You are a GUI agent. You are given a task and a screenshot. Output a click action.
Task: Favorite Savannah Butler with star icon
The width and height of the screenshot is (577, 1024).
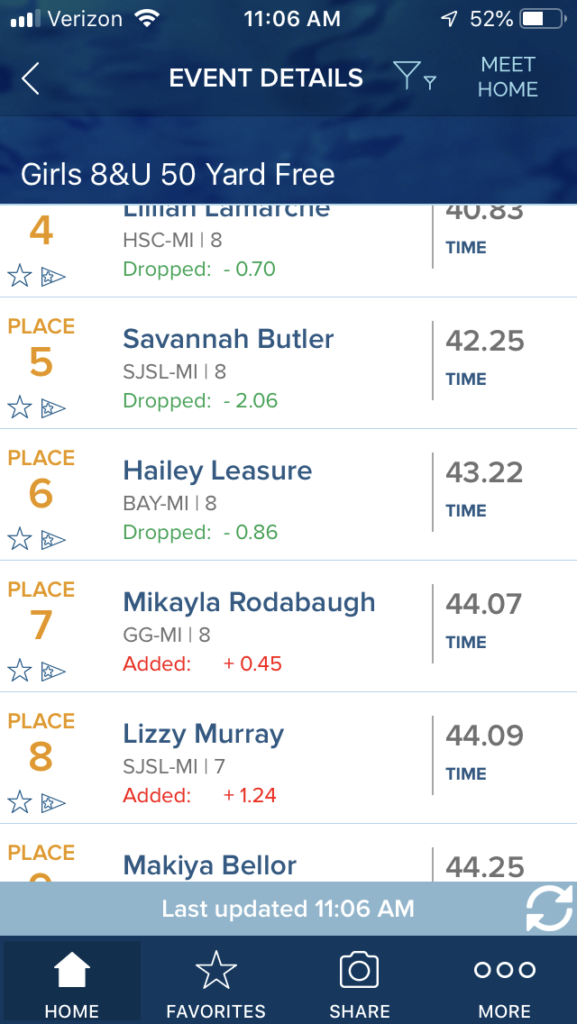[20, 408]
